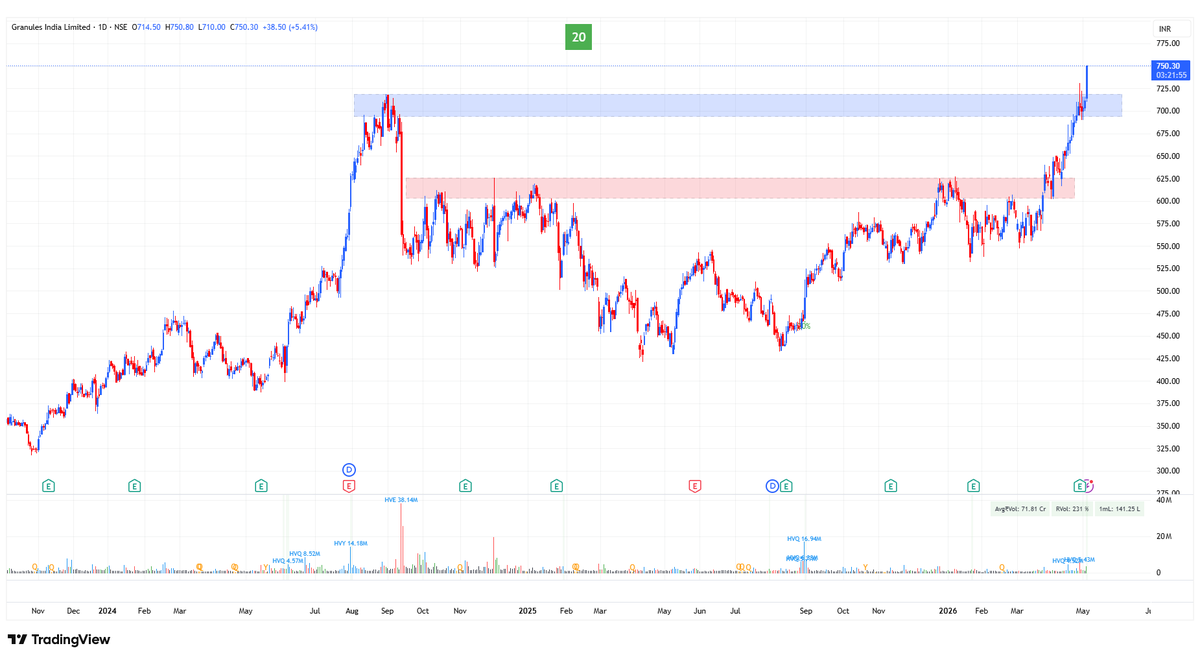Screen dimensions: 1200x659
Task: Click the Aug label on time axis
Action: click(351, 610)
